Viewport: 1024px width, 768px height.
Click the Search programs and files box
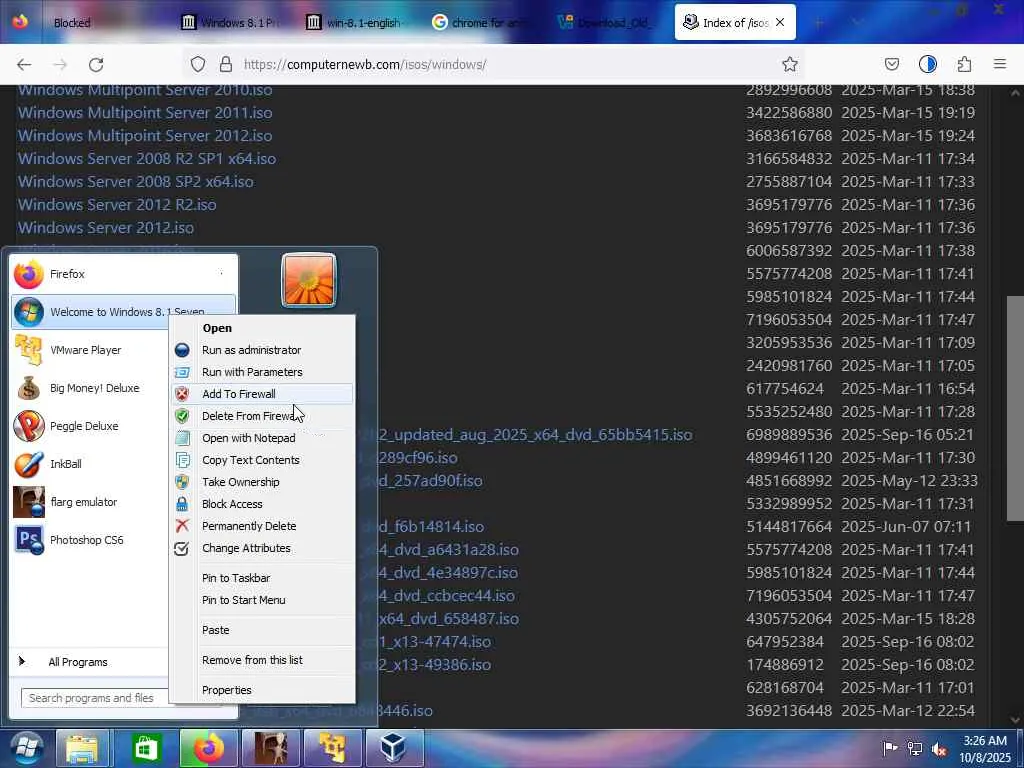[x=95, y=698]
